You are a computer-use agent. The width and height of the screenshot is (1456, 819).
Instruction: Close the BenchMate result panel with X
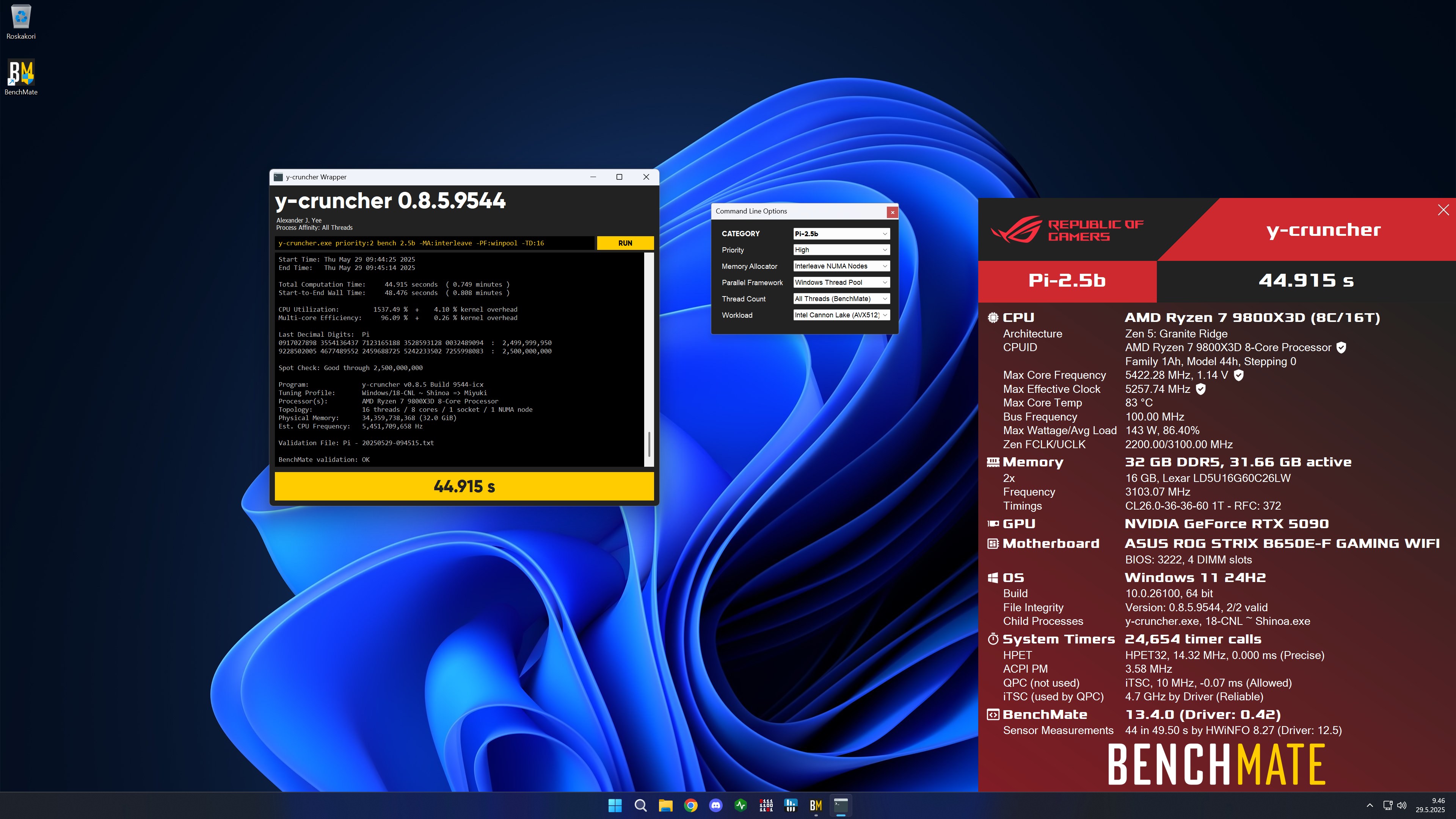pos(1443,210)
